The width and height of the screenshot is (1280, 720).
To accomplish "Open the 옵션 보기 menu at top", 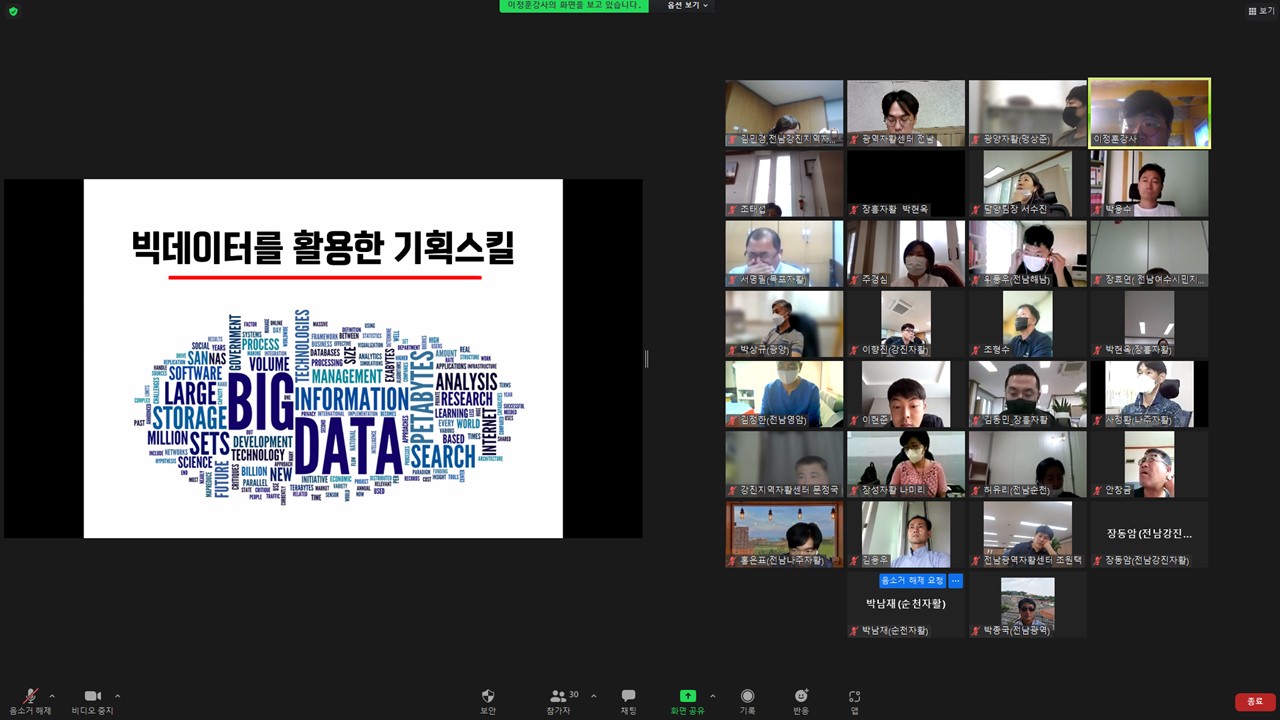I will [x=688, y=6].
